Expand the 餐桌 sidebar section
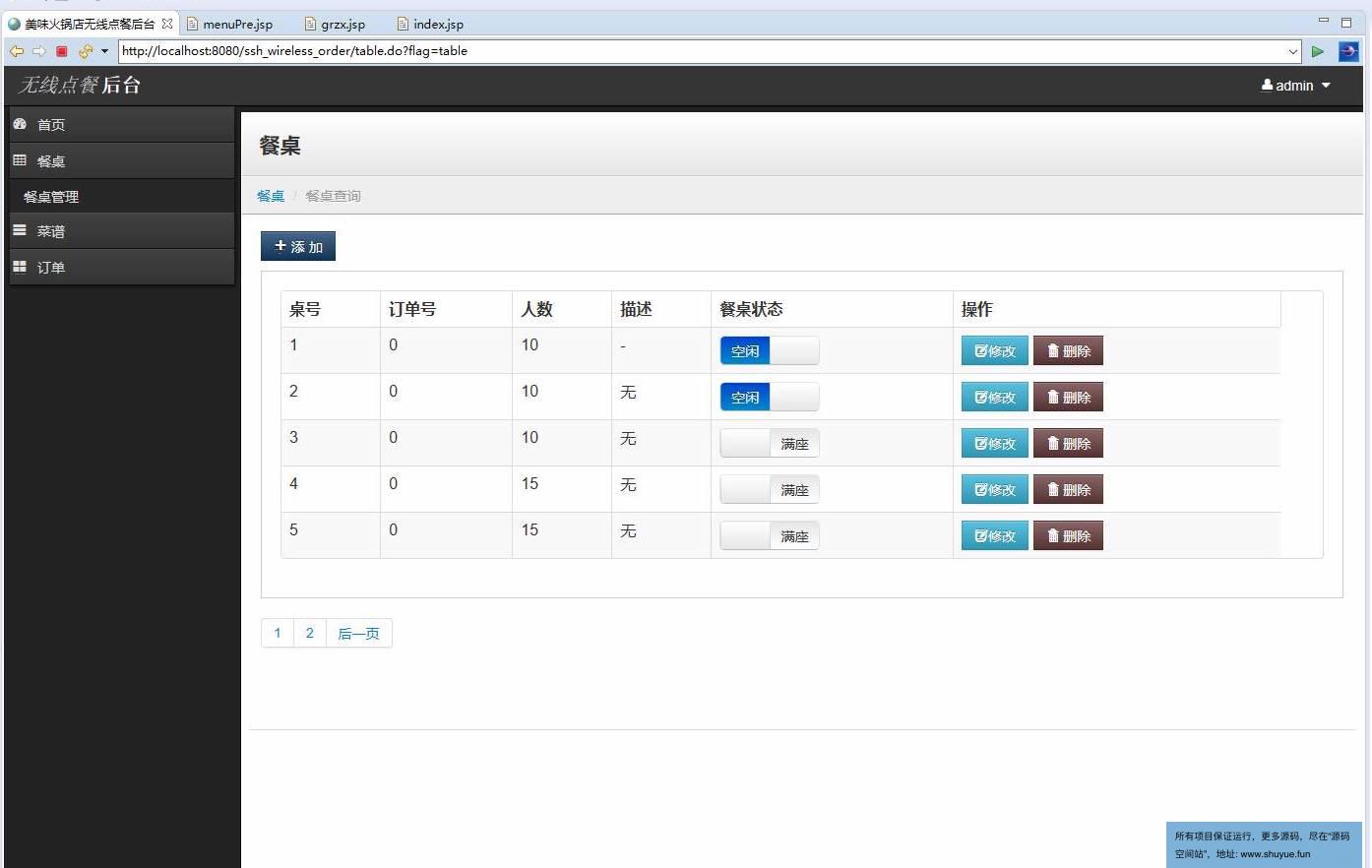 [x=121, y=160]
